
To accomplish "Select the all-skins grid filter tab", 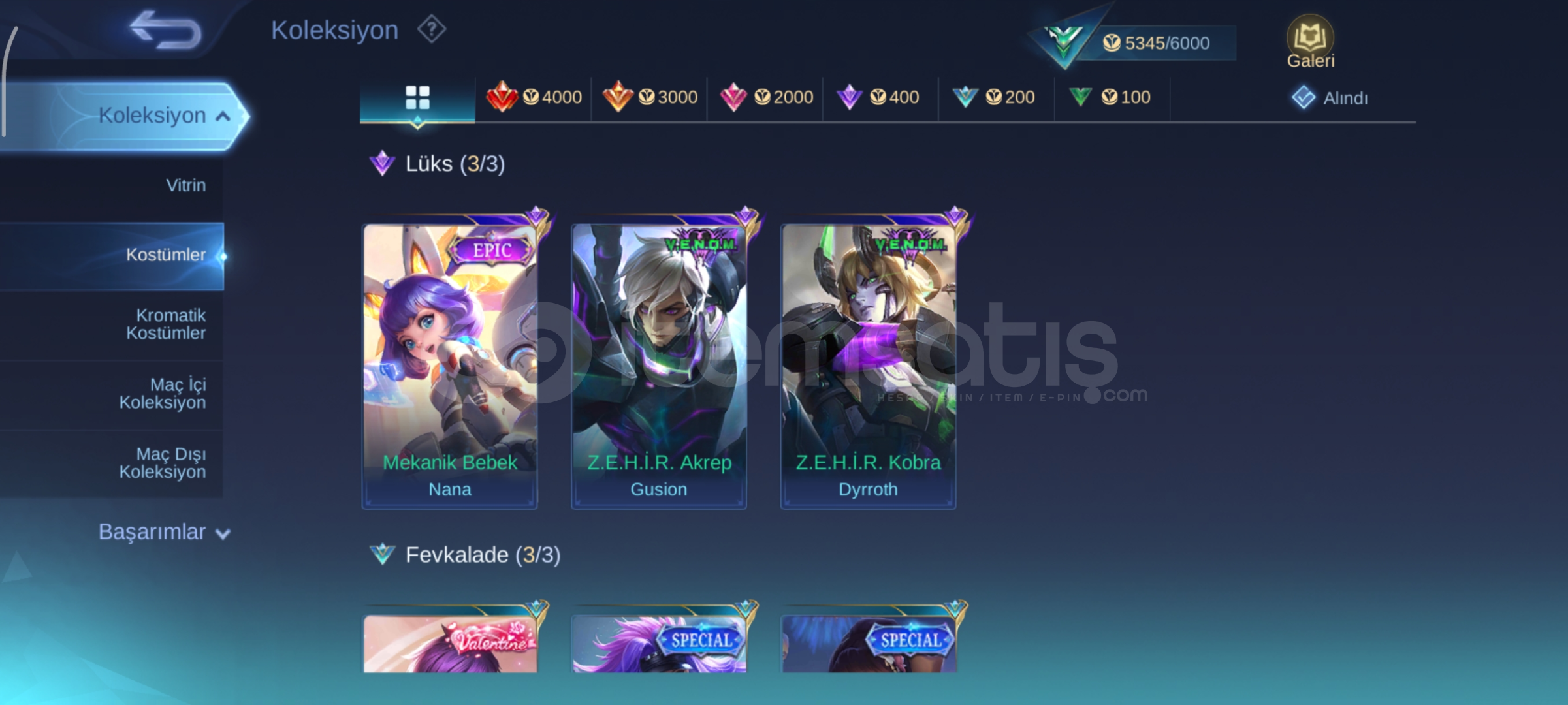I will pos(417,98).
